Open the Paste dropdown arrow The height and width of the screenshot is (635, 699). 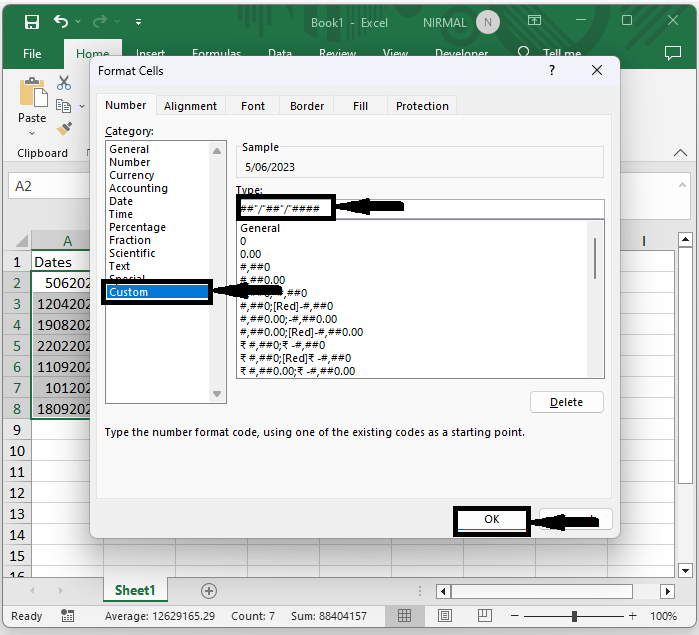click(32, 133)
